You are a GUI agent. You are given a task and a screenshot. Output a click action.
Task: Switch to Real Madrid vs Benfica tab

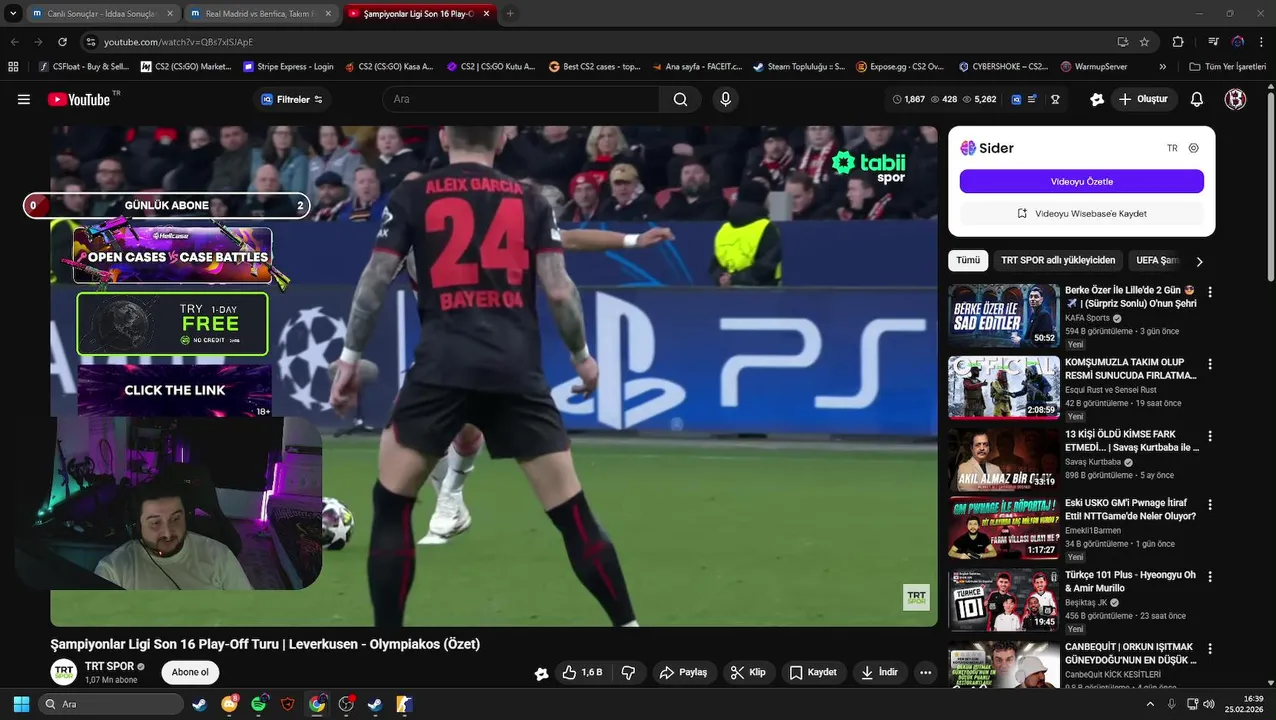point(259,14)
